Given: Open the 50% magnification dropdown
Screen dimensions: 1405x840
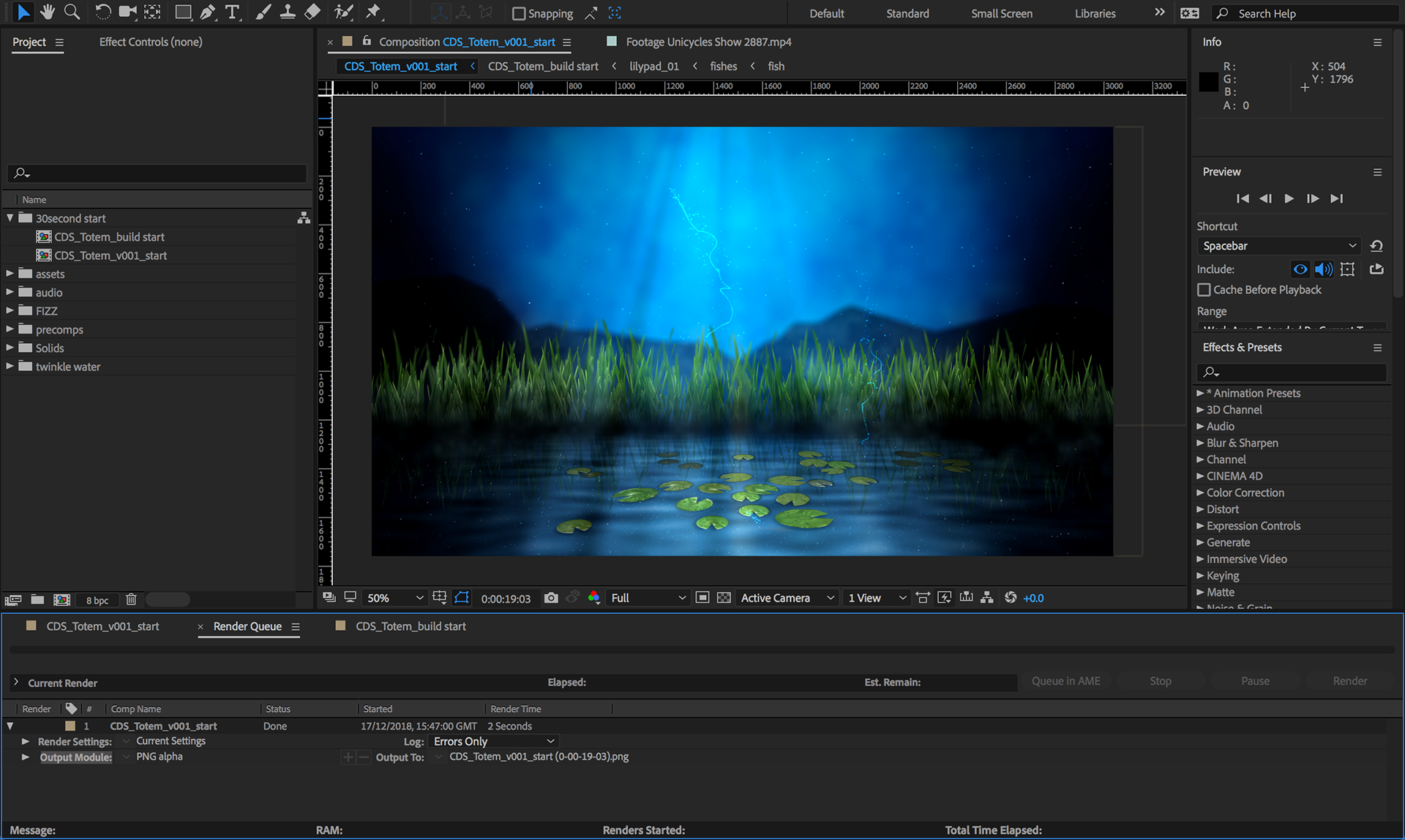Looking at the screenshot, I should click(x=394, y=598).
